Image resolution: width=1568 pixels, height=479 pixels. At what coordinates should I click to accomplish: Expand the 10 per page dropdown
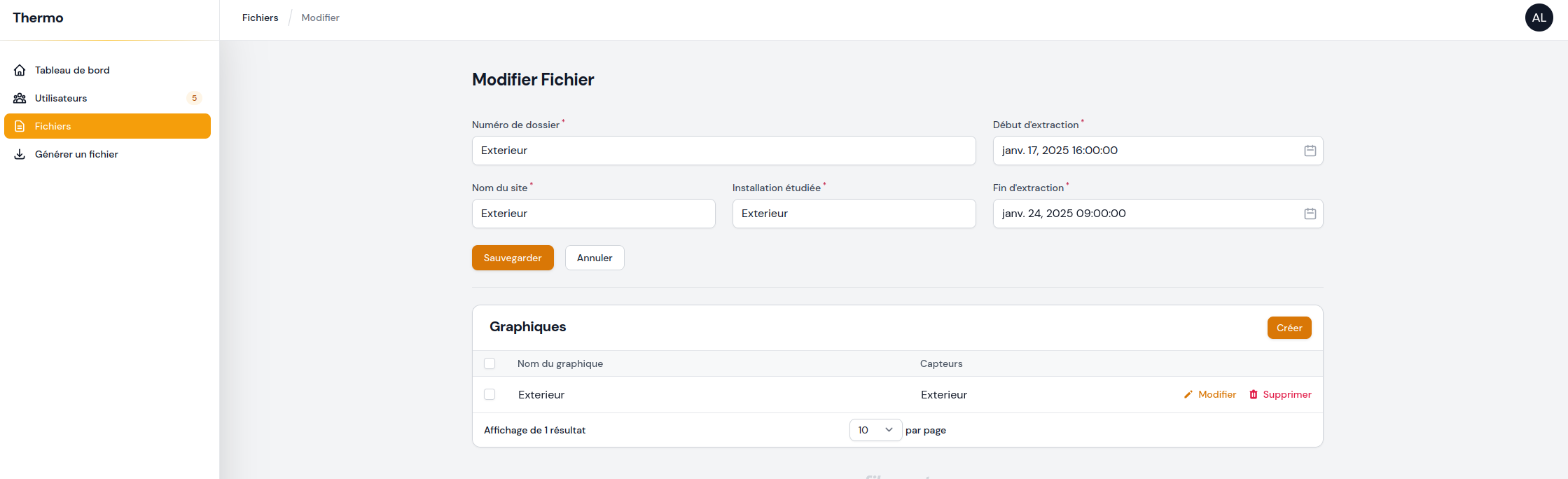coord(875,430)
